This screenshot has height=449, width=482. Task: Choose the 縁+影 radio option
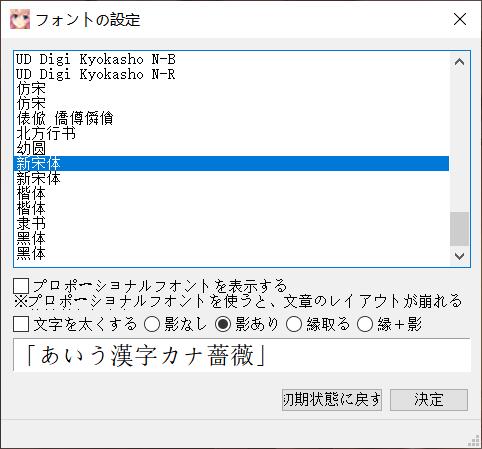click(x=365, y=324)
